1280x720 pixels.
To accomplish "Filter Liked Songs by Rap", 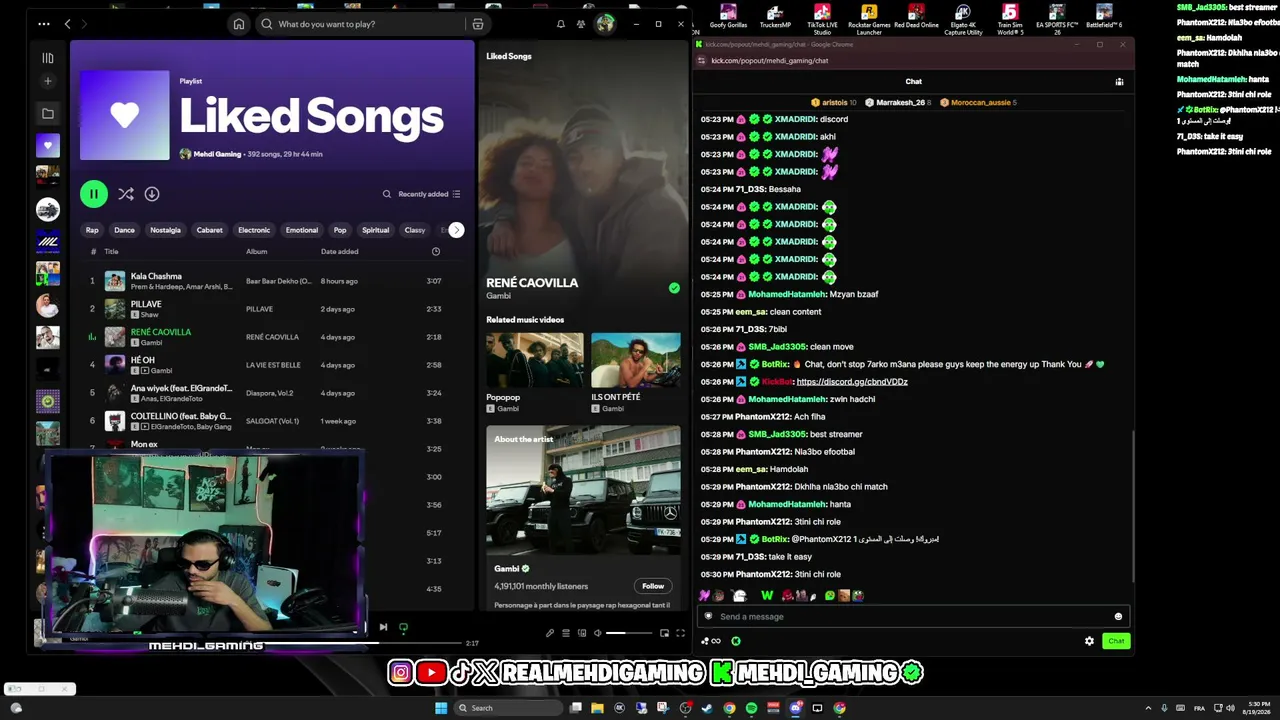I will click(92, 230).
